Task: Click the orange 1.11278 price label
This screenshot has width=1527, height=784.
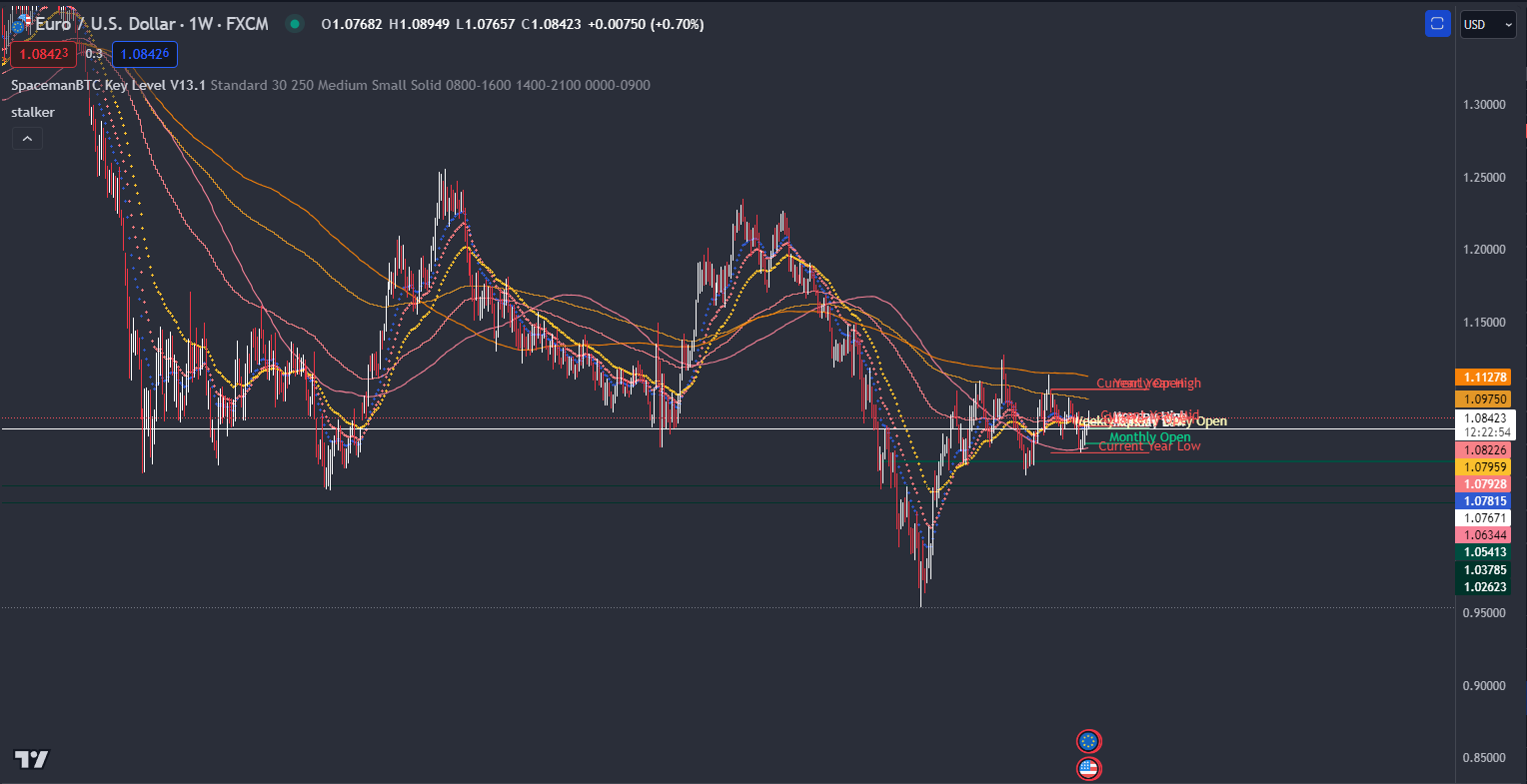Action: 1485,377
